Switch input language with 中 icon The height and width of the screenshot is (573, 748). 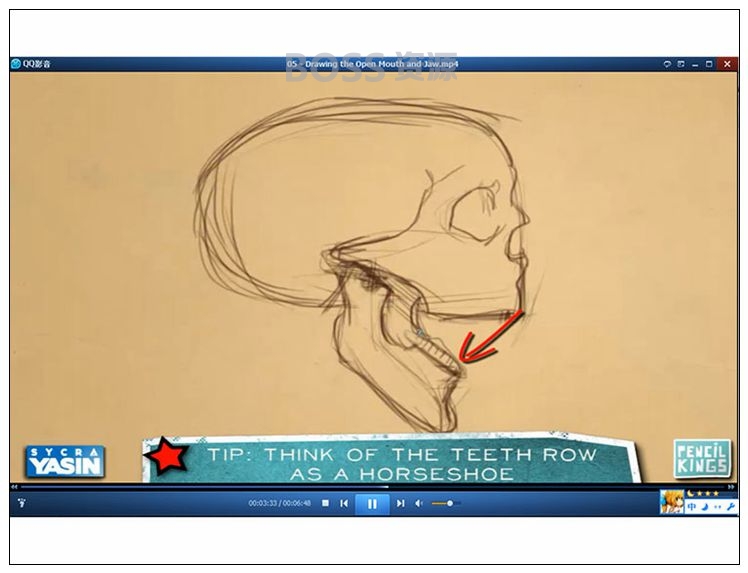692,507
